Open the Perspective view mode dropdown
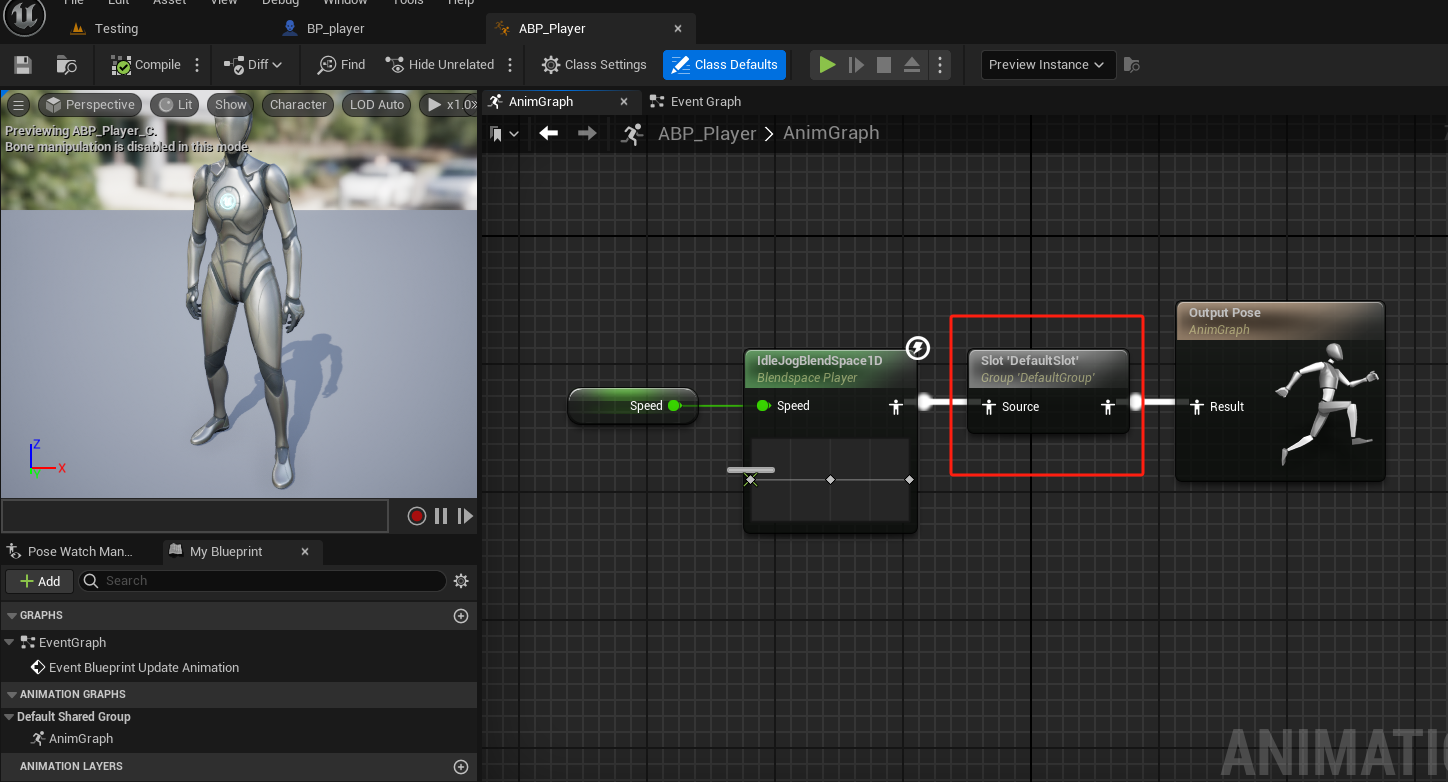Screen dimensions: 1448x782 pos(90,105)
